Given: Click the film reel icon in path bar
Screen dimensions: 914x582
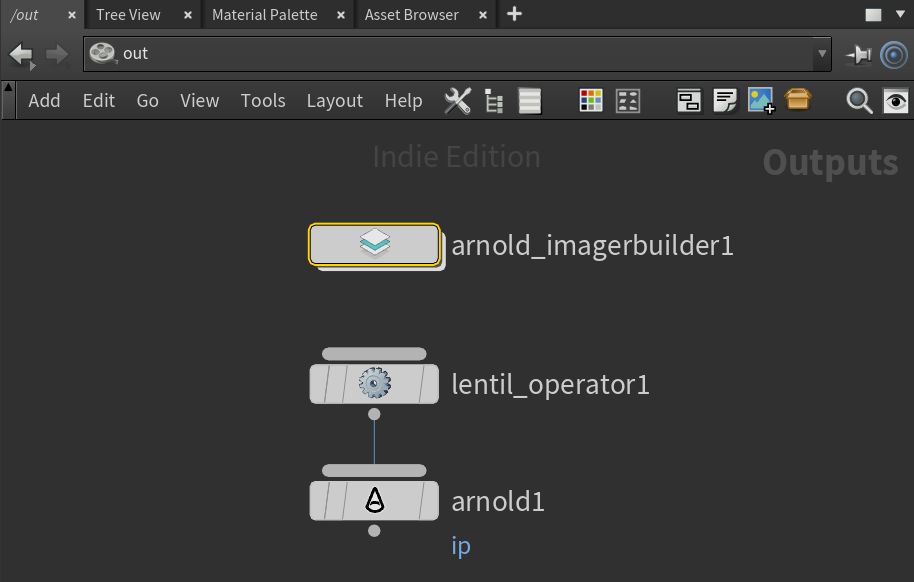Looking at the screenshot, I should pyautogui.click(x=103, y=54).
